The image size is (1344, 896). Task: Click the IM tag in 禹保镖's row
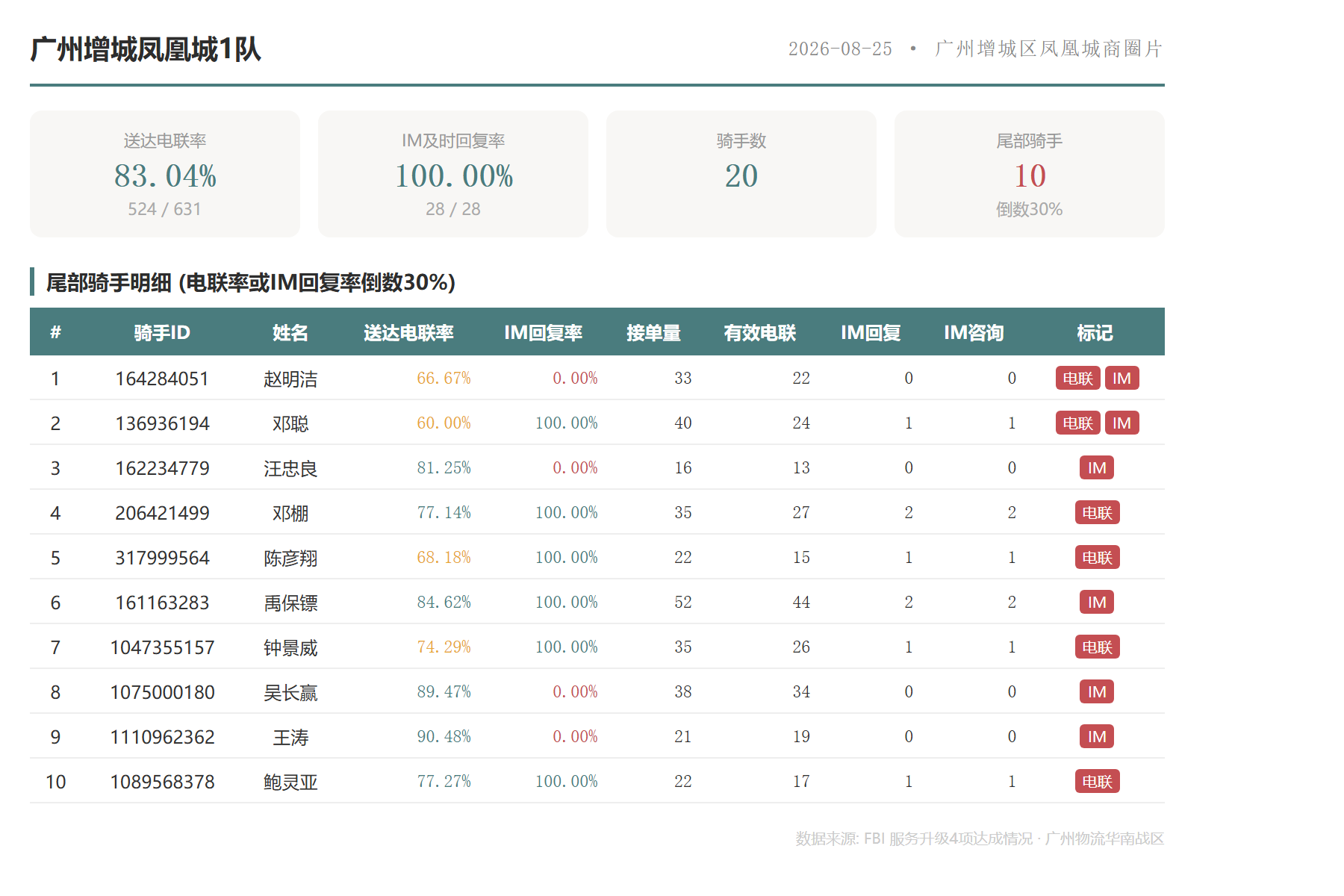(1097, 602)
